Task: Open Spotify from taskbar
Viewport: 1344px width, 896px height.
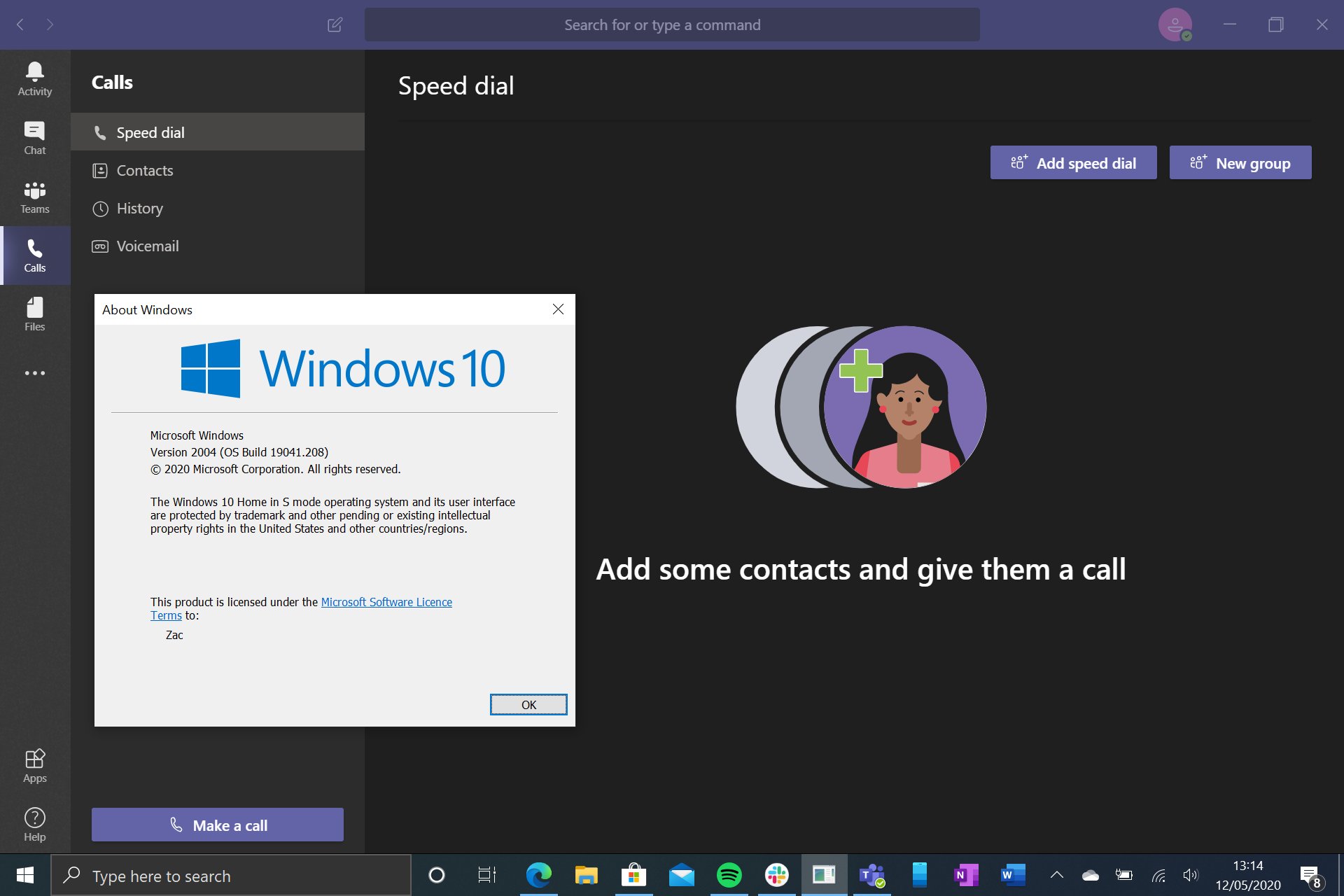Action: [729, 875]
